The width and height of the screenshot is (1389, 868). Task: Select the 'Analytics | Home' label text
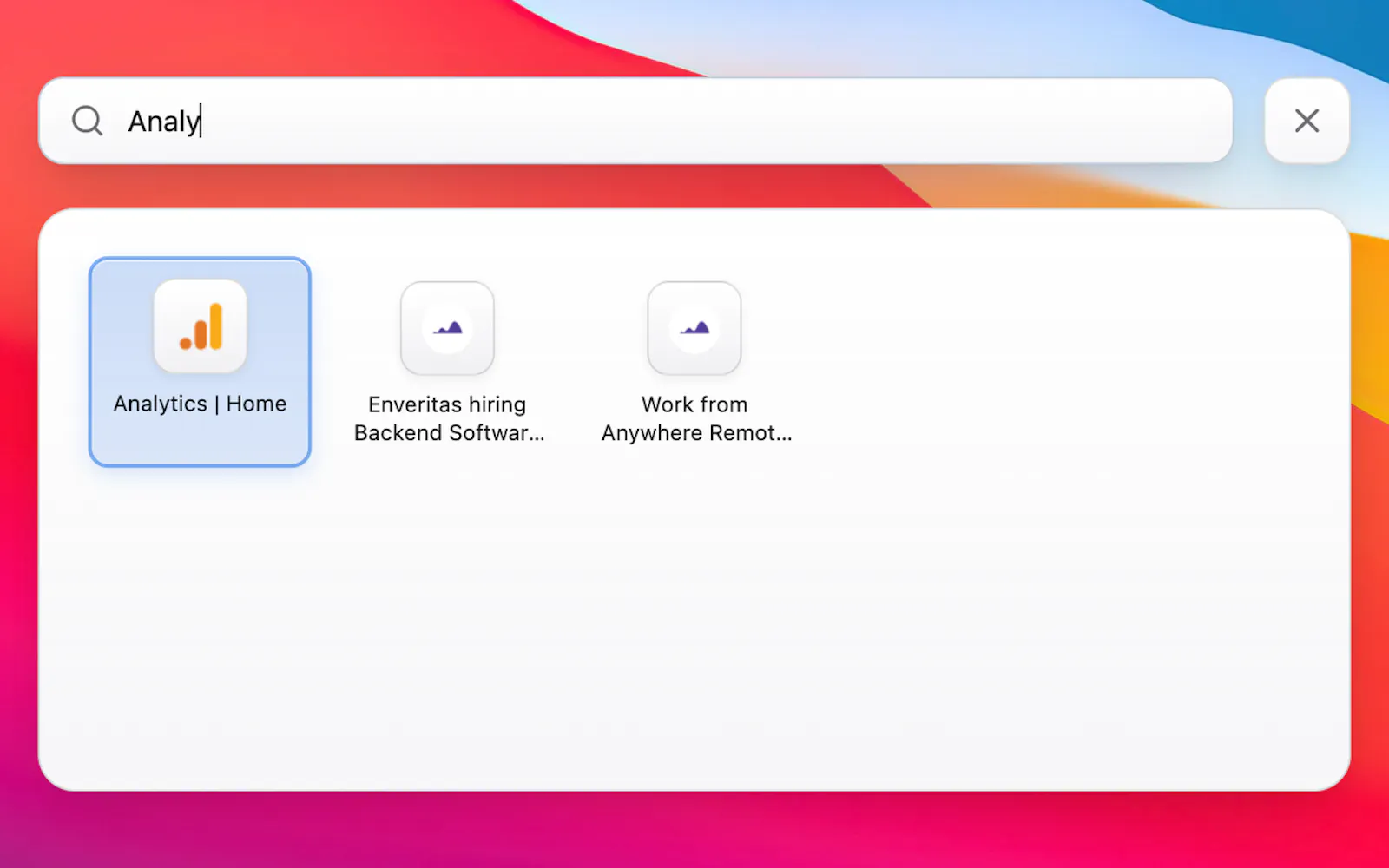coord(200,404)
